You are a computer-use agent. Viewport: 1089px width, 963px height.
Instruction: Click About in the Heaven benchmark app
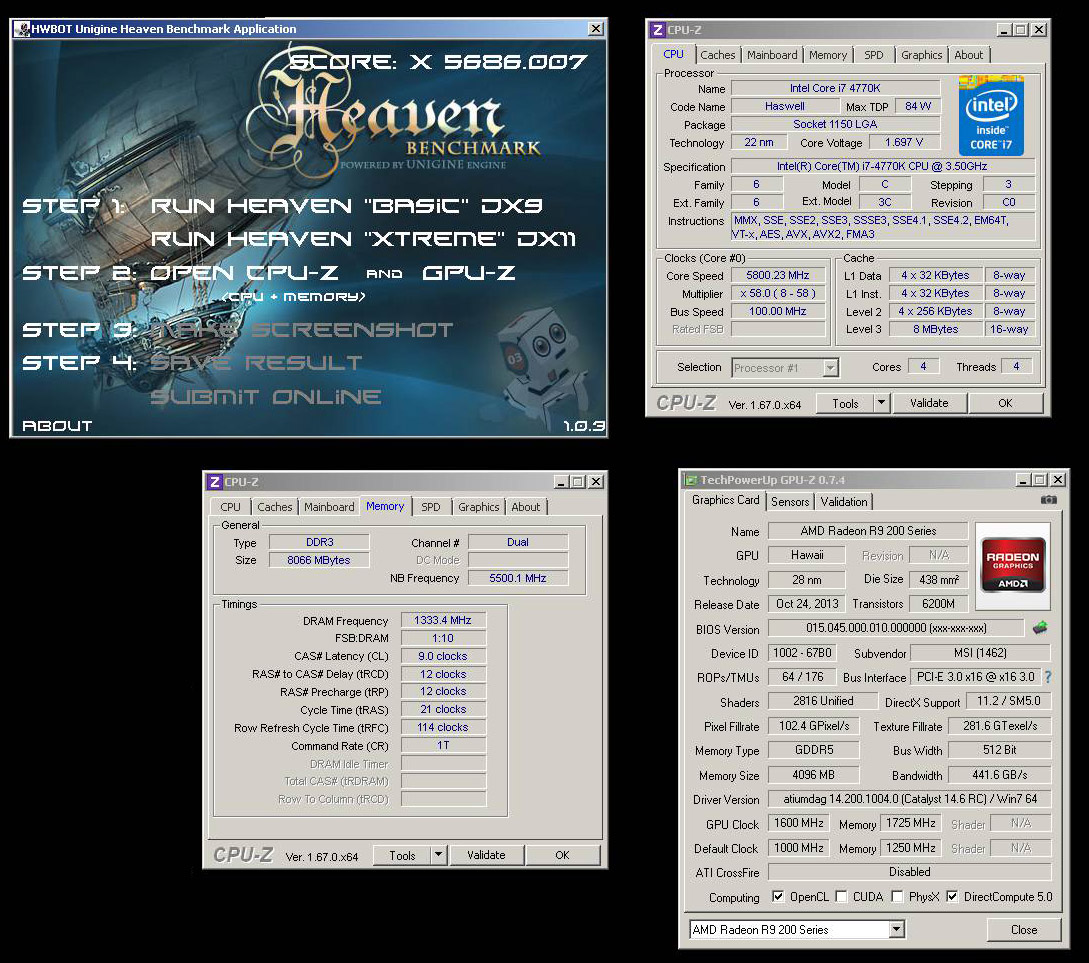[x=57, y=426]
